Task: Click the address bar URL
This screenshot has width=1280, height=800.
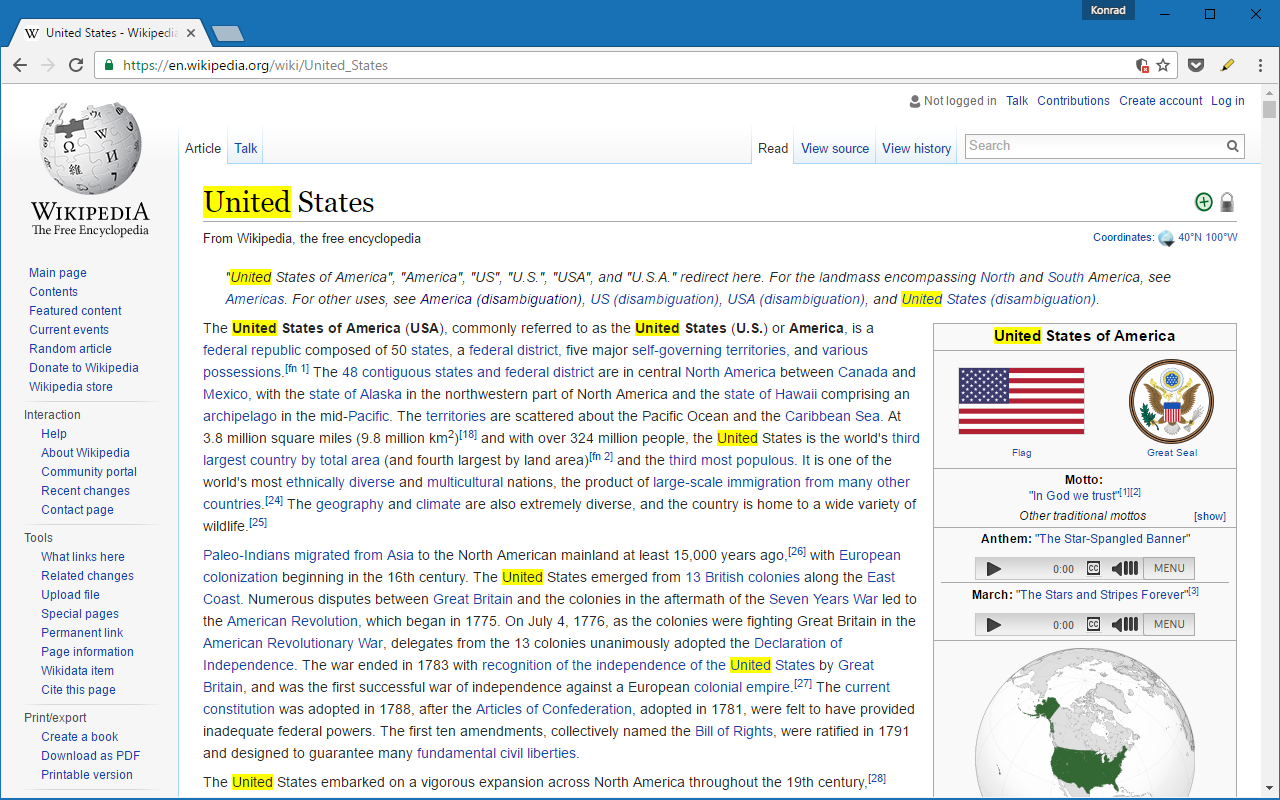Action: pyautogui.click(x=255, y=65)
